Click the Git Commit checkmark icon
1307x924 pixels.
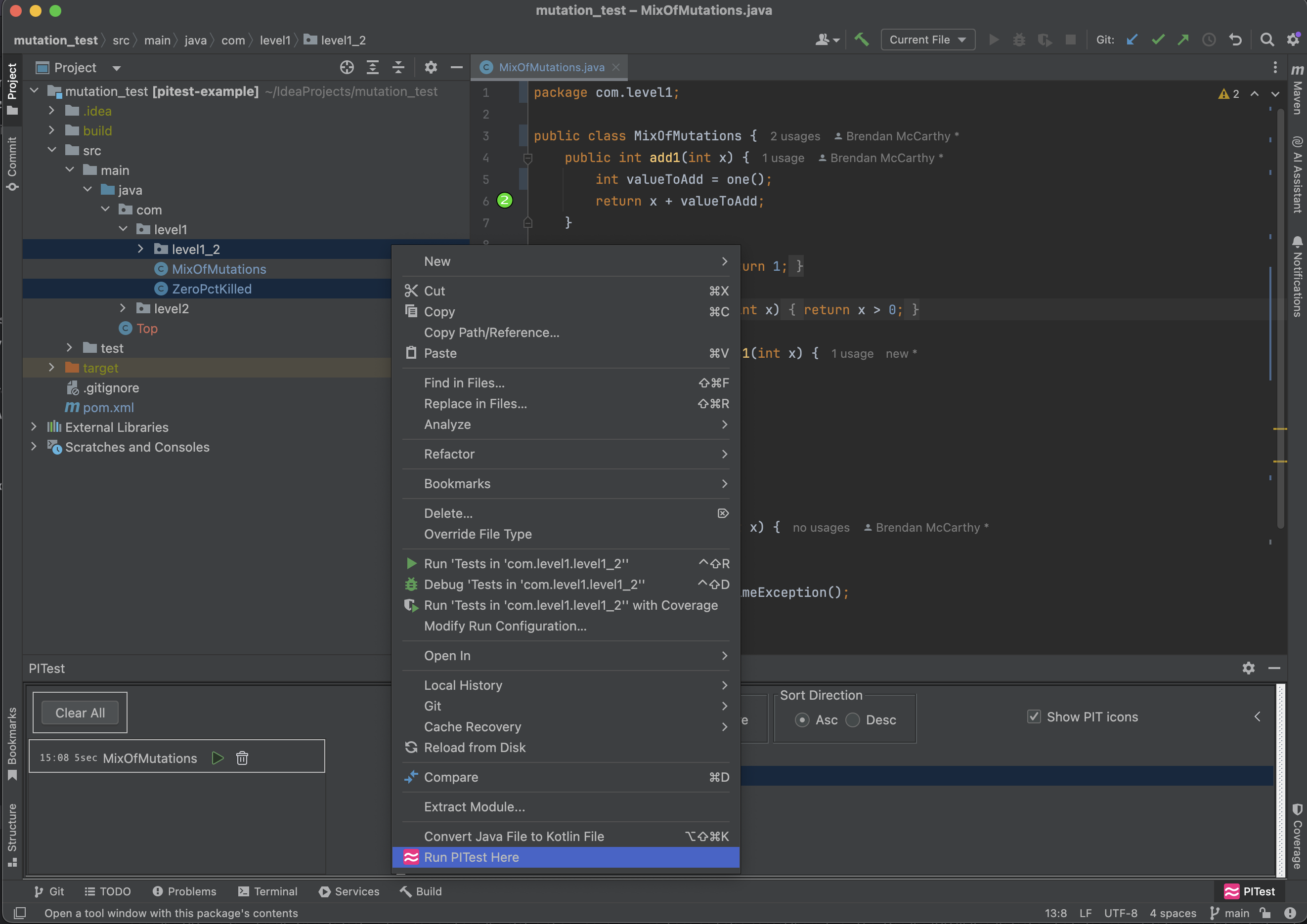pos(1158,40)
